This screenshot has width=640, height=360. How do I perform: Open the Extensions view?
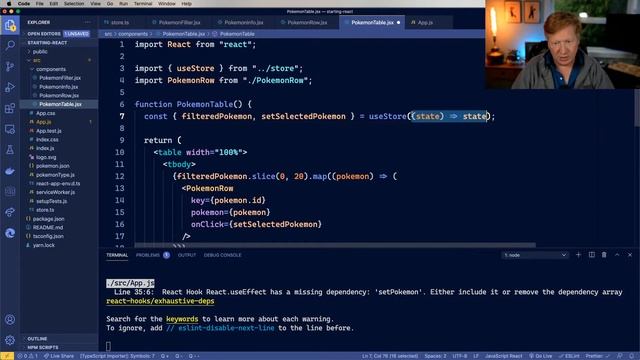pos(10,108)
